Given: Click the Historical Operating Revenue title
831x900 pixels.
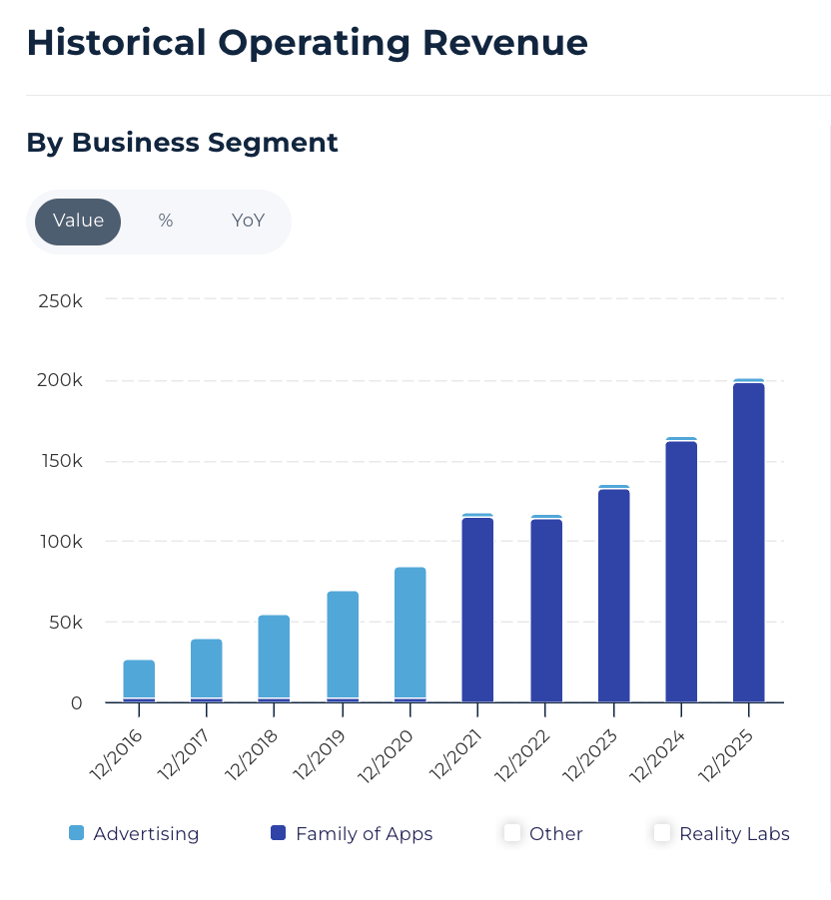Looking at the screenshot, I should (x=307, y=43).
